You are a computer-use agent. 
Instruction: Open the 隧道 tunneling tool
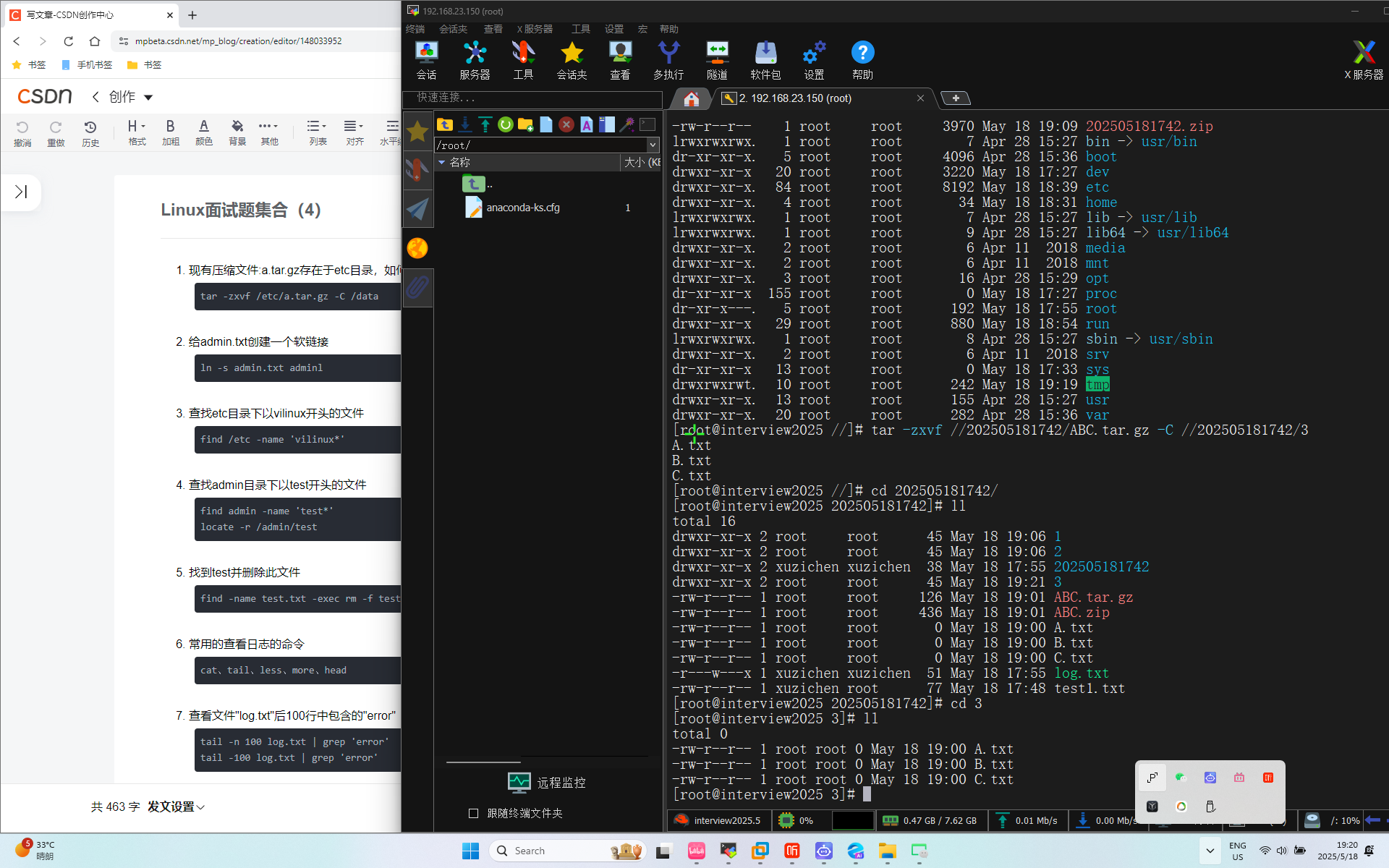coord(716,59)
